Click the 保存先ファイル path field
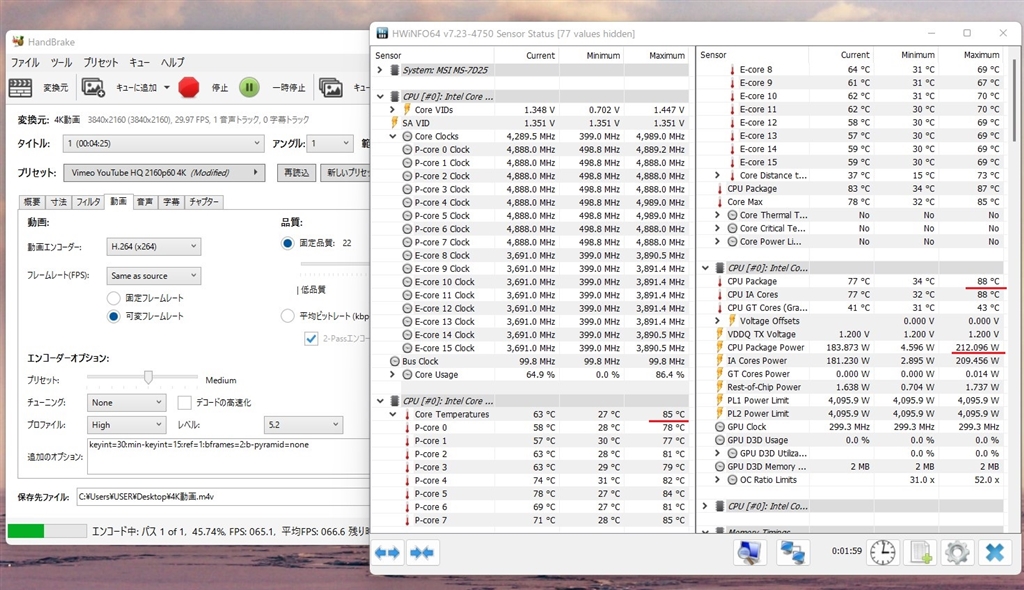Image resolution: width=1024 pixels, height=590 pixels. point(223,497)
